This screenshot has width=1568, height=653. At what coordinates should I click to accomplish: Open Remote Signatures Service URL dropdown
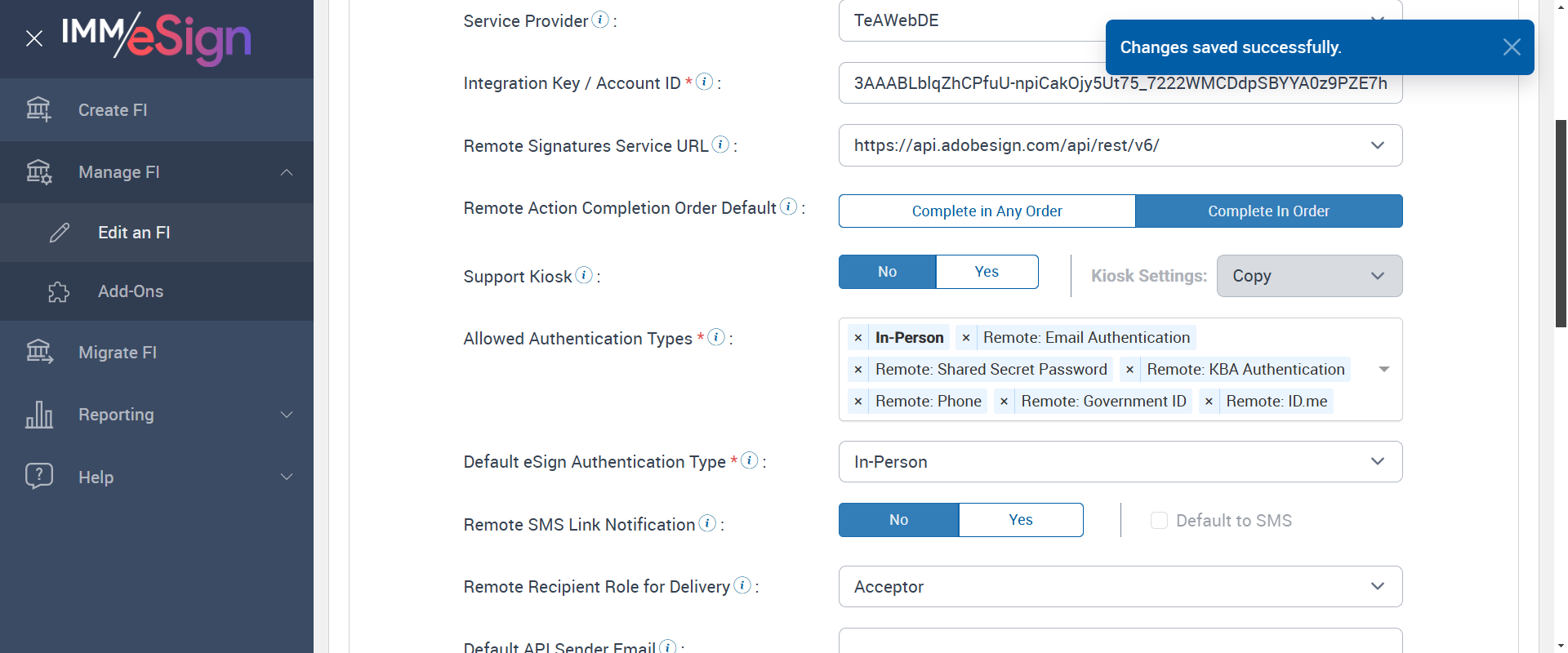point(1377,145)
